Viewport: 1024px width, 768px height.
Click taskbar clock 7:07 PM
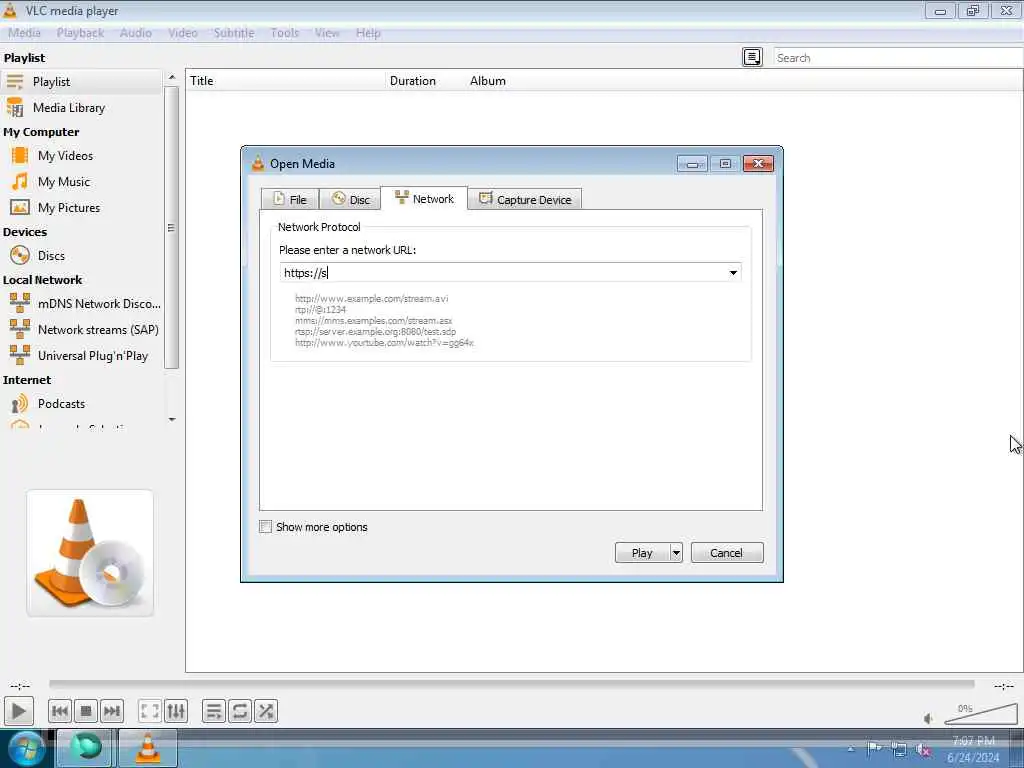coord(973,741)
